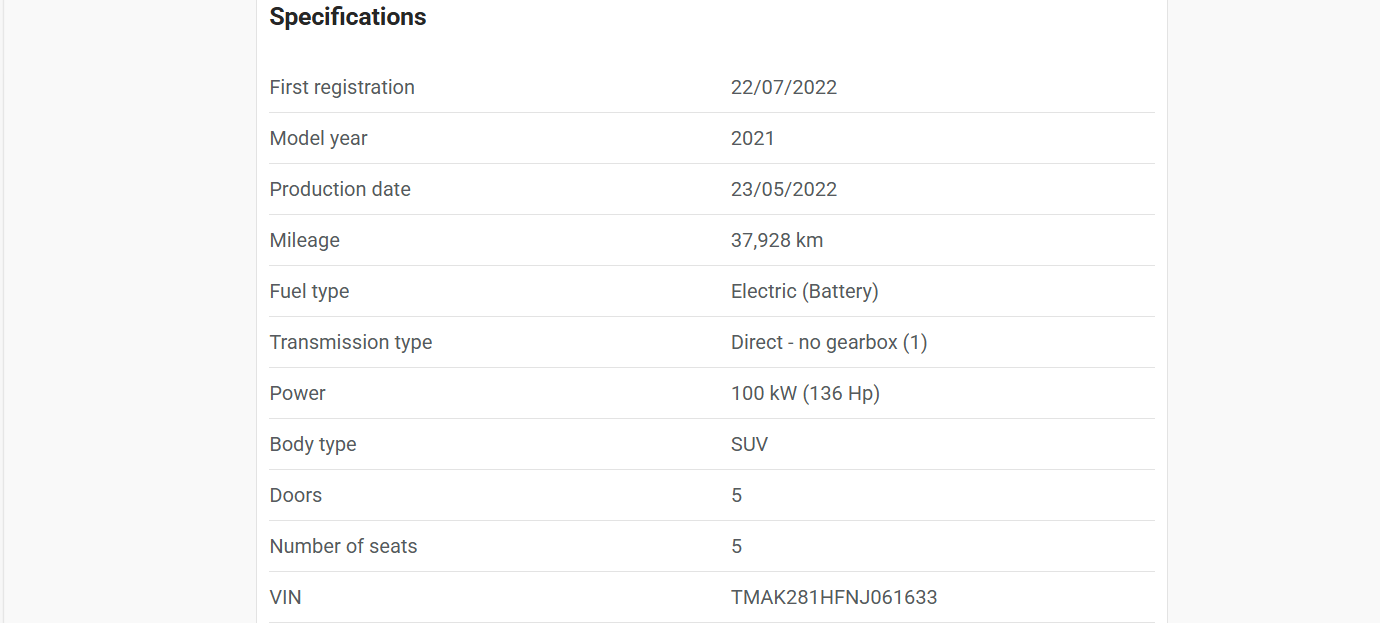
Task: Click the 22/07/2022 registration date value
Action: point(784,87)
